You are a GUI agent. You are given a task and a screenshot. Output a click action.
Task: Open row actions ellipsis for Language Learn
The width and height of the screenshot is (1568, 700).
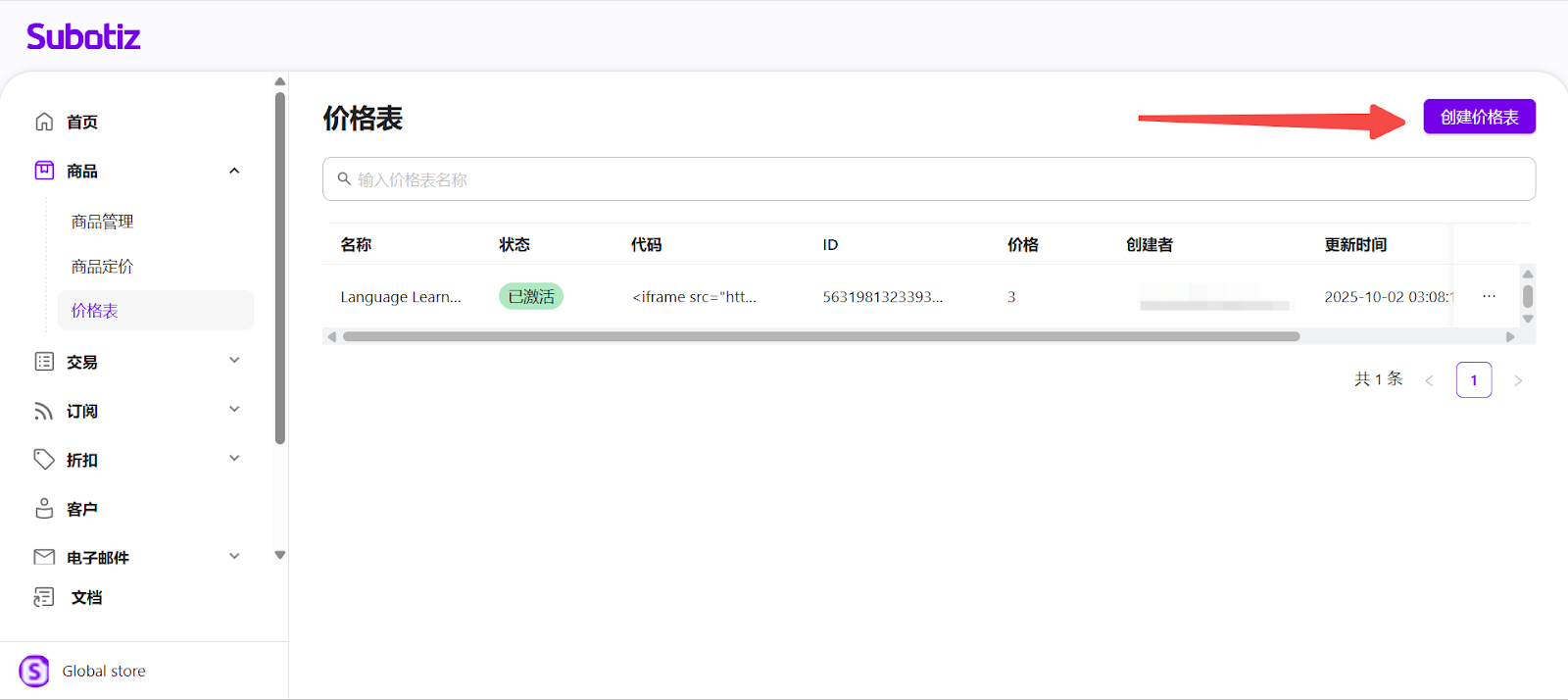[1489, 296]
